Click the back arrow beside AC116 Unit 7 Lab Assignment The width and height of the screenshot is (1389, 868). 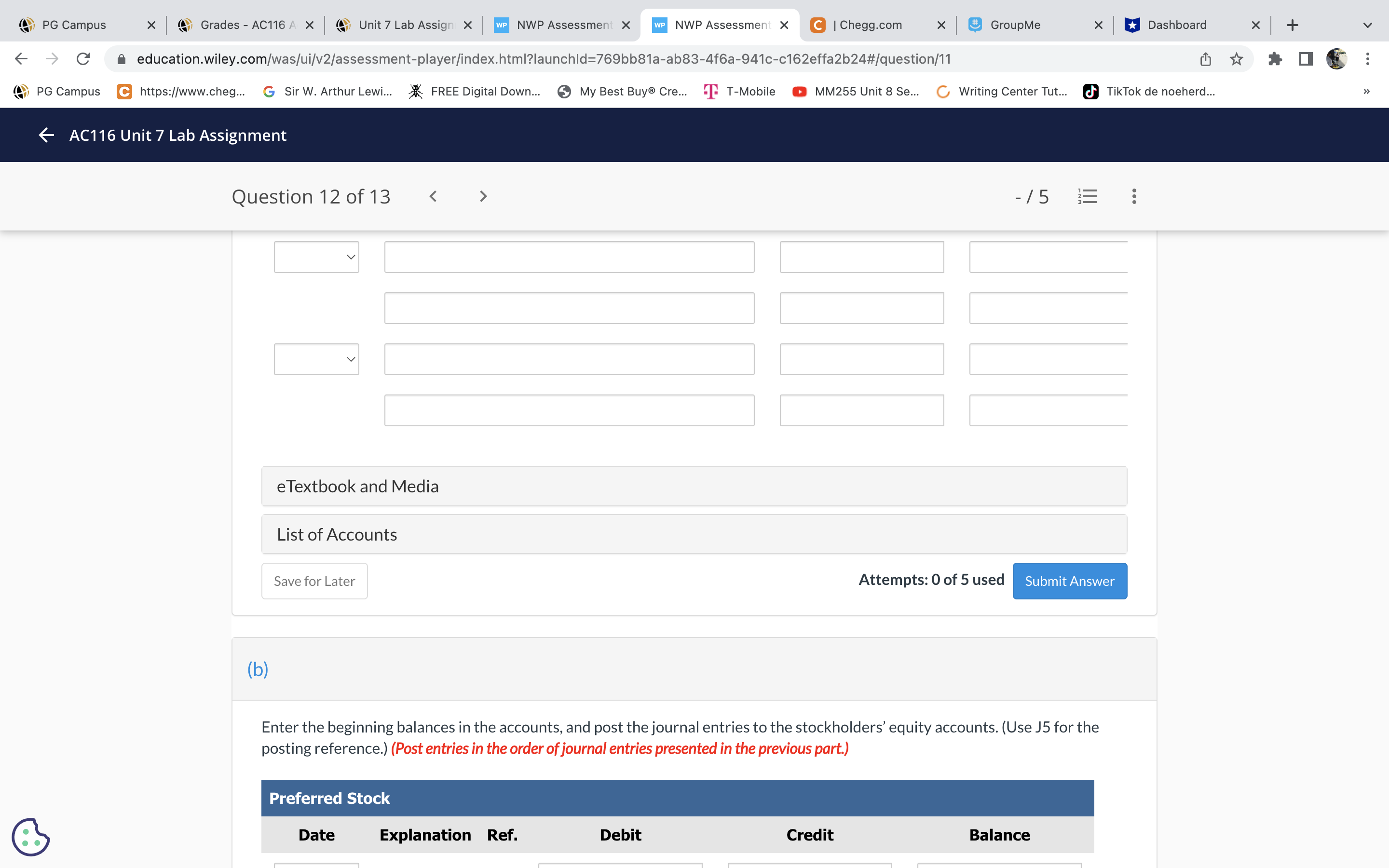point(46,135)
